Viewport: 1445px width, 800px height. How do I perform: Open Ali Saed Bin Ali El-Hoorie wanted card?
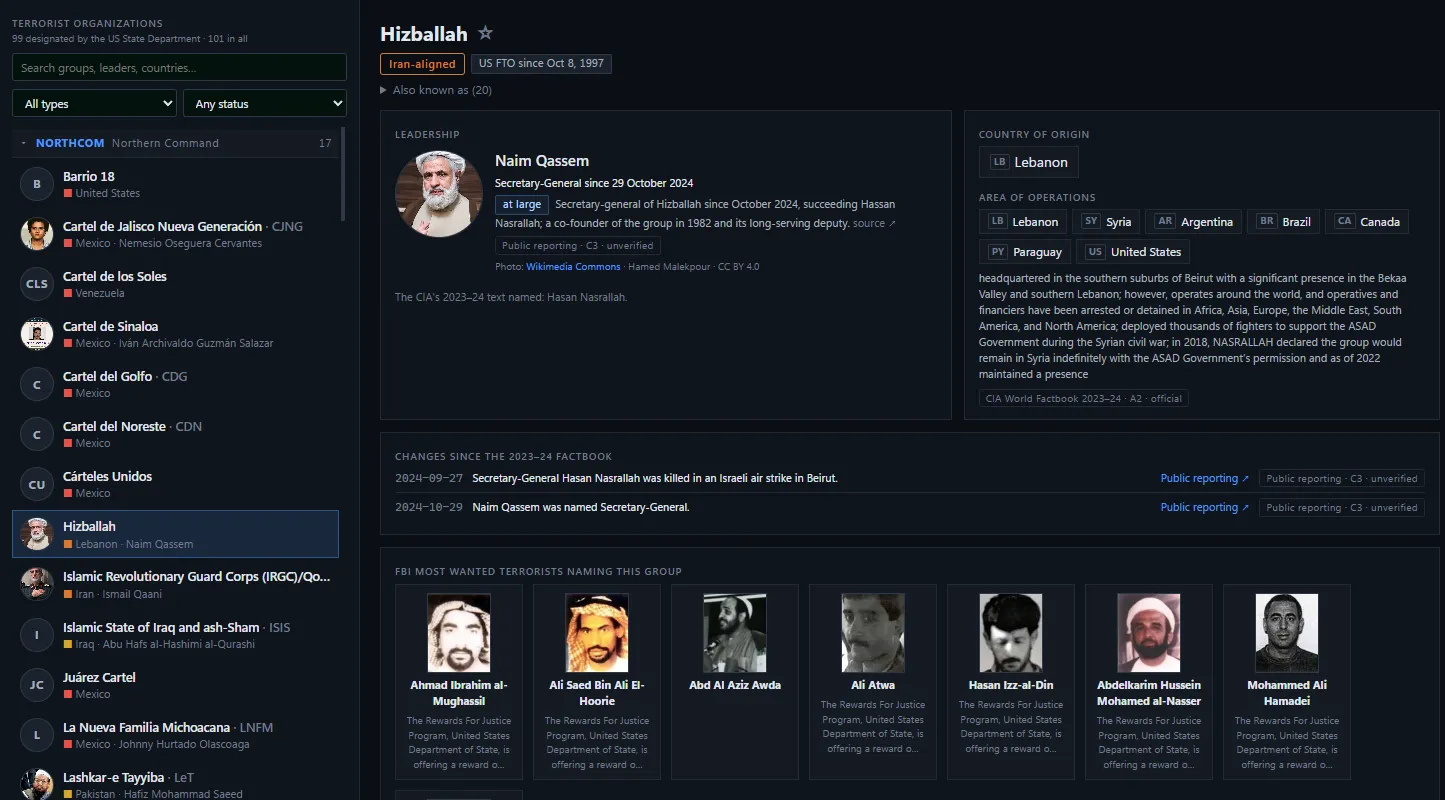(597, 682)
